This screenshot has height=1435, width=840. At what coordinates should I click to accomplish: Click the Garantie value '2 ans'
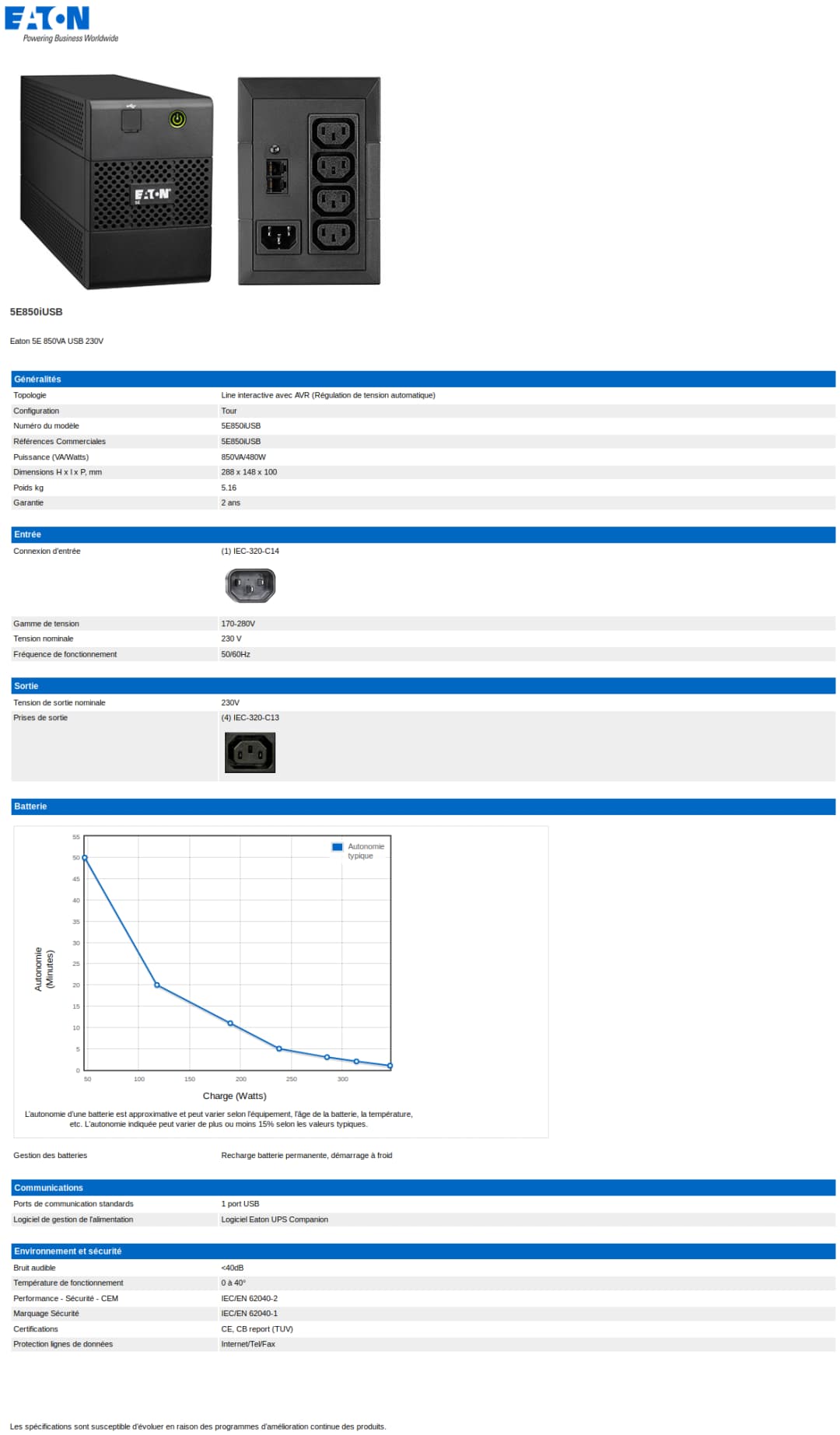pyautogui.click(x=231, y=503)
